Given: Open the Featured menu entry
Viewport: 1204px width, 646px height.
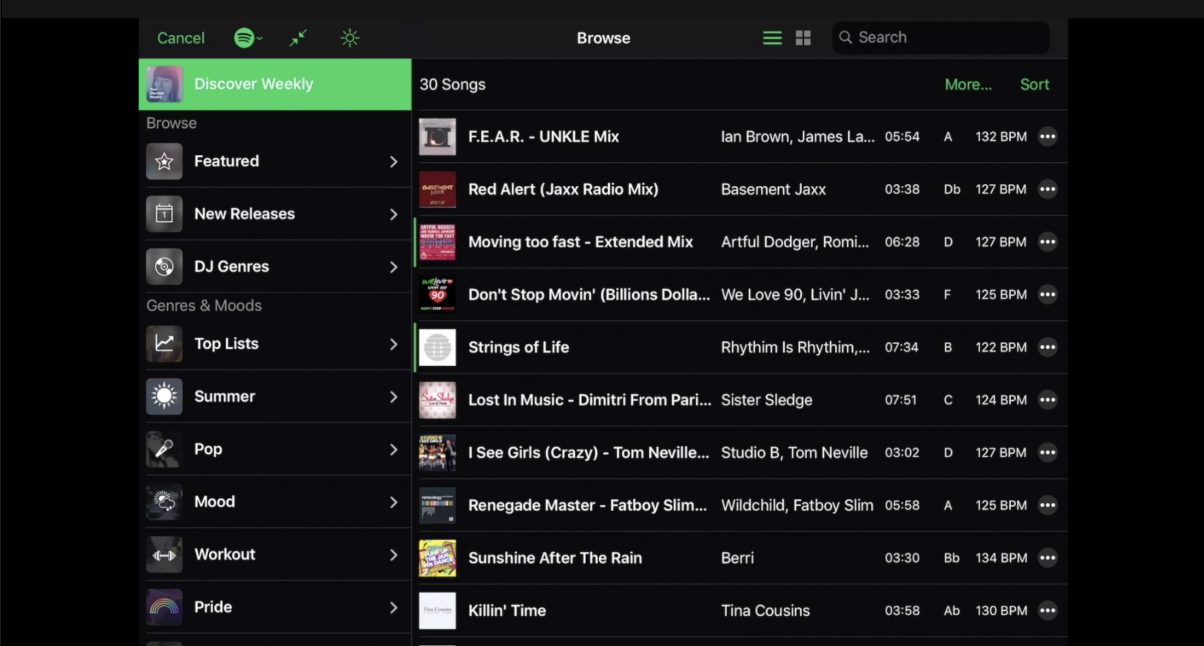Looking at the screenshot, I should (275, 161).
